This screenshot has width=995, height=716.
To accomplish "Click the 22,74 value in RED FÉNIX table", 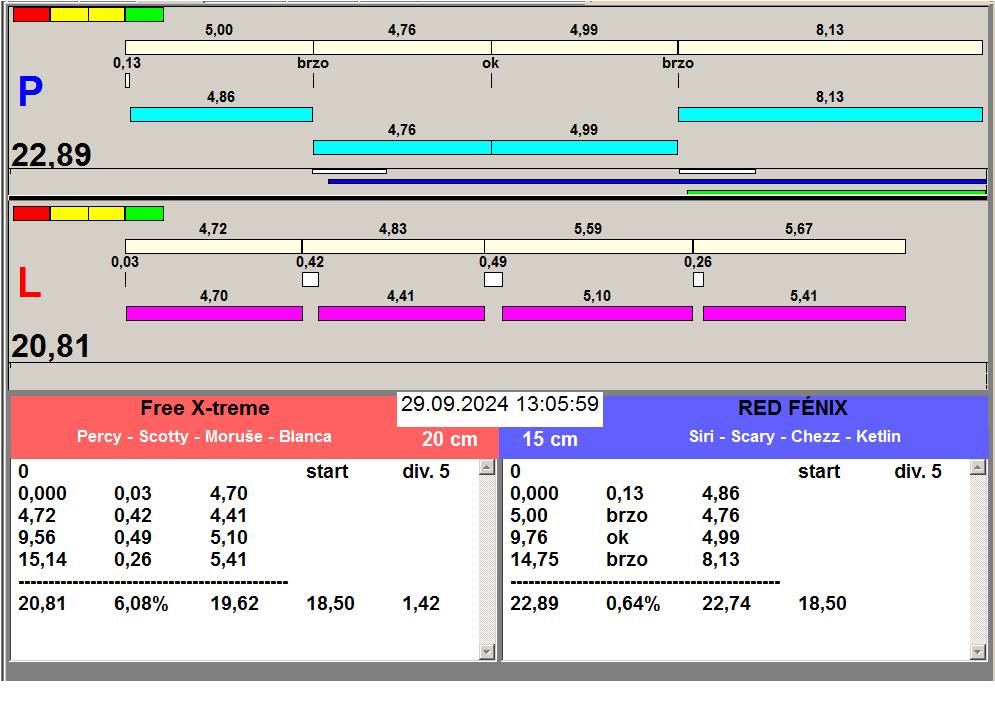I will click(726, 603).
